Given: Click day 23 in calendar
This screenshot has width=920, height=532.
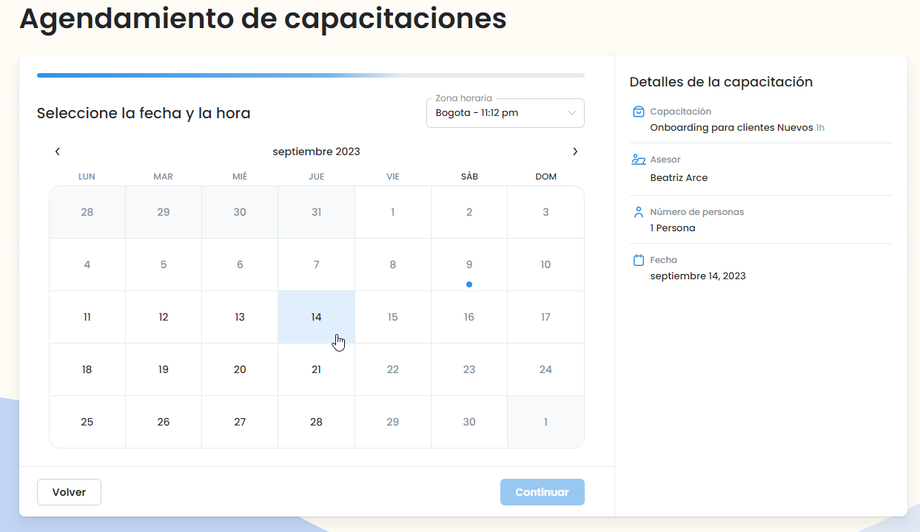Looking at the screenshot, I should coord(469,370).
